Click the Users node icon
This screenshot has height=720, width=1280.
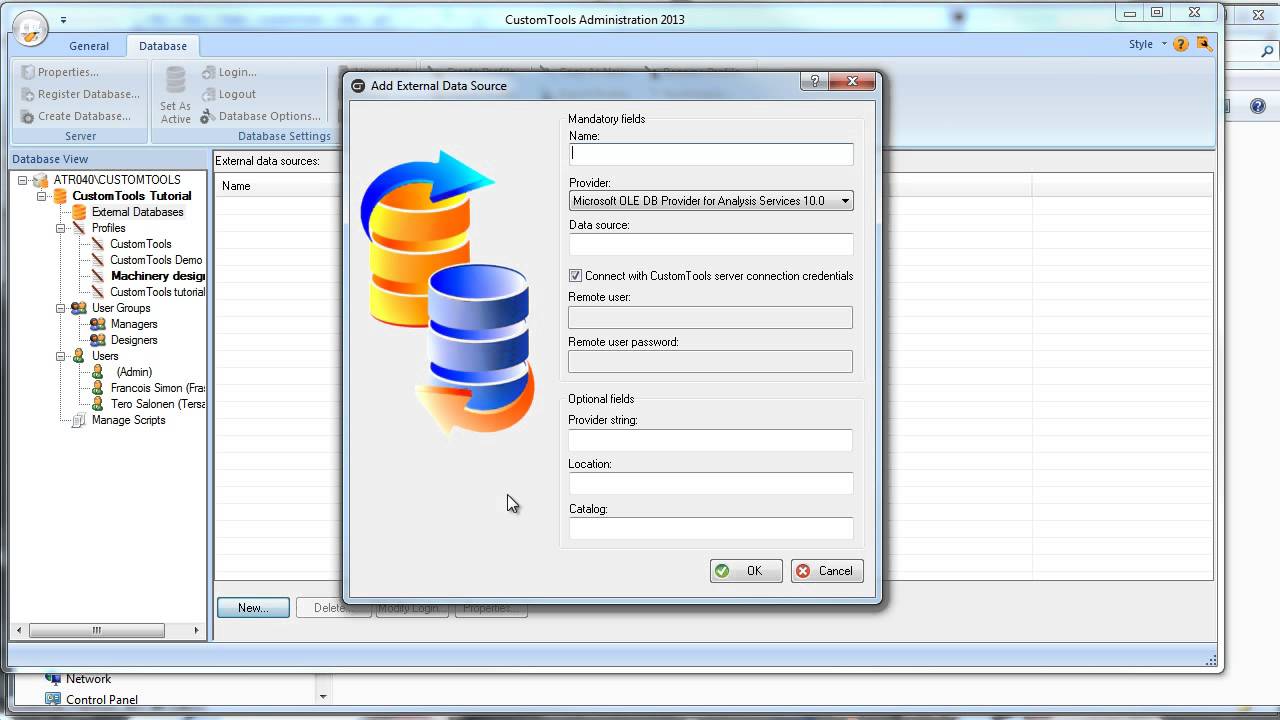[79, 356]
